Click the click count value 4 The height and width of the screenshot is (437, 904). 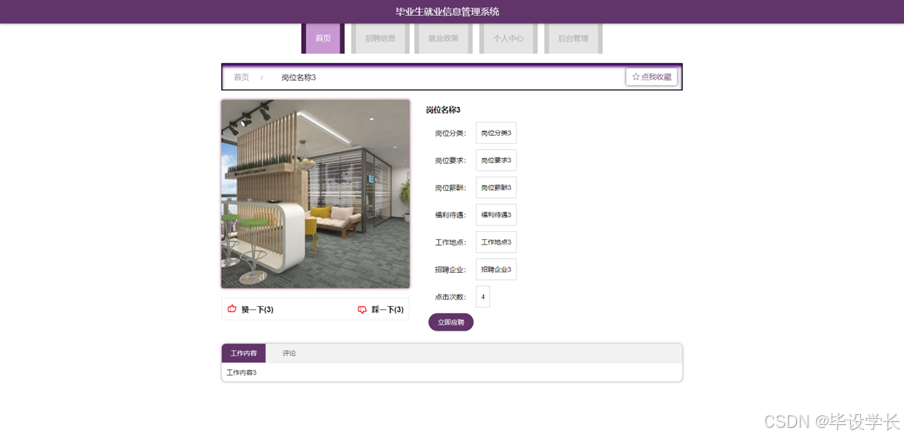483,297
